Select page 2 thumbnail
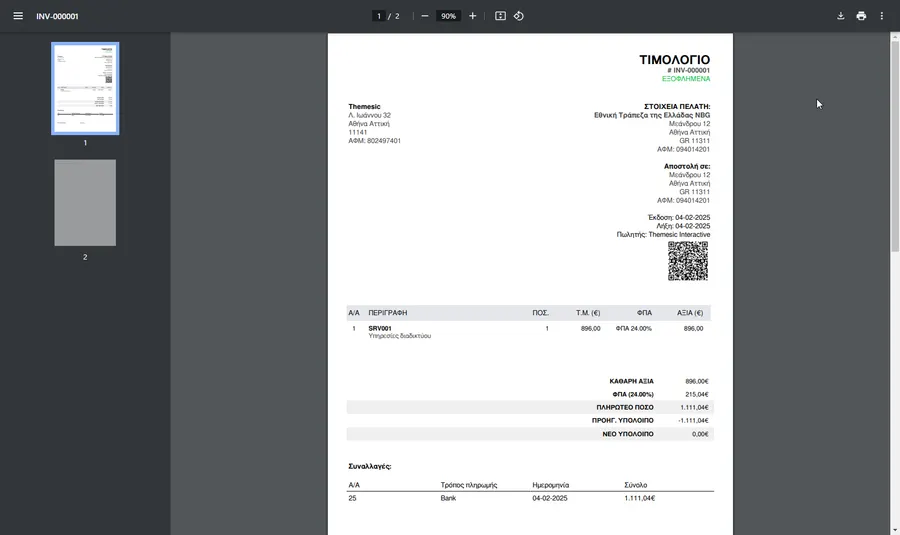The width and height of the screenshot is (900, 535). pos(85,203)
